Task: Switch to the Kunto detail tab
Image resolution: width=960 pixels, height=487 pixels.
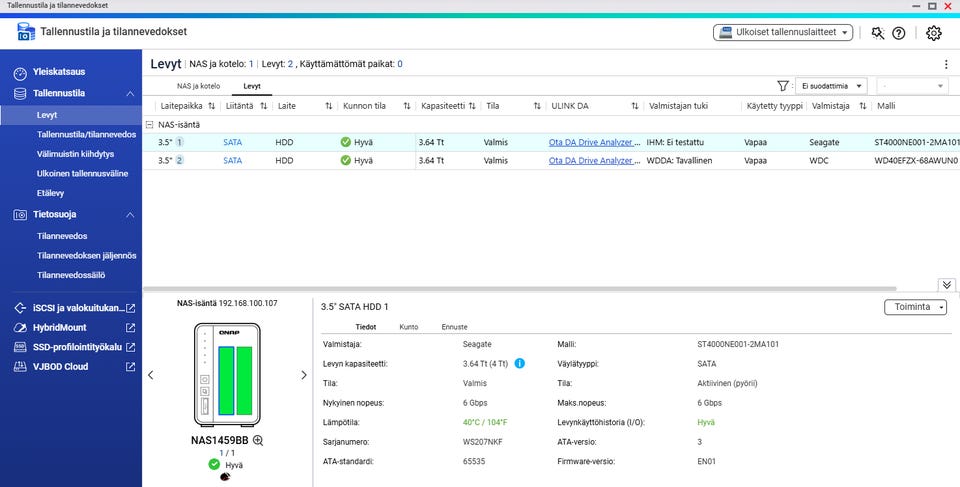Action: pos(408,327)
